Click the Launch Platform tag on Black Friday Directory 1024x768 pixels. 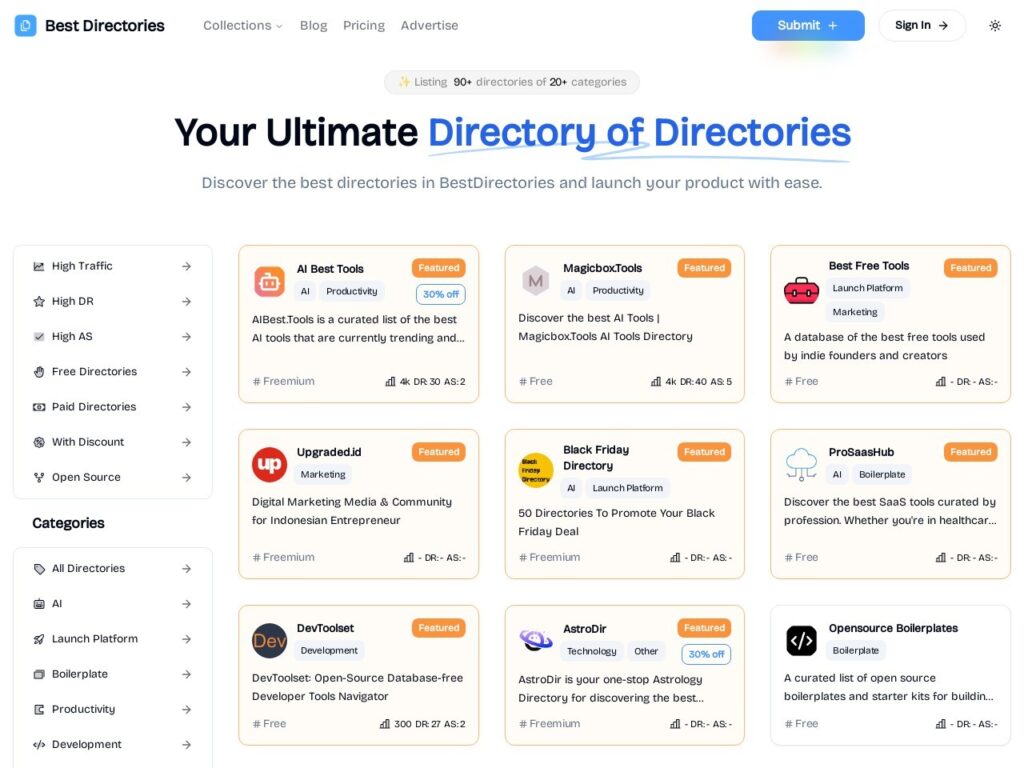click(x=627, y=488)
